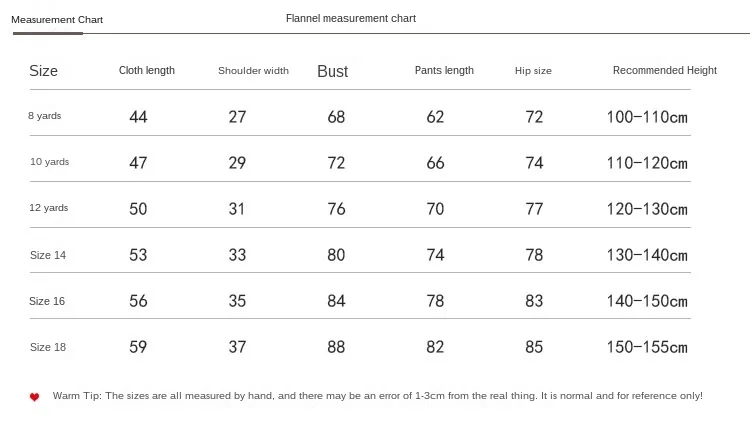Select the Size 18 row label

(48, 347)
